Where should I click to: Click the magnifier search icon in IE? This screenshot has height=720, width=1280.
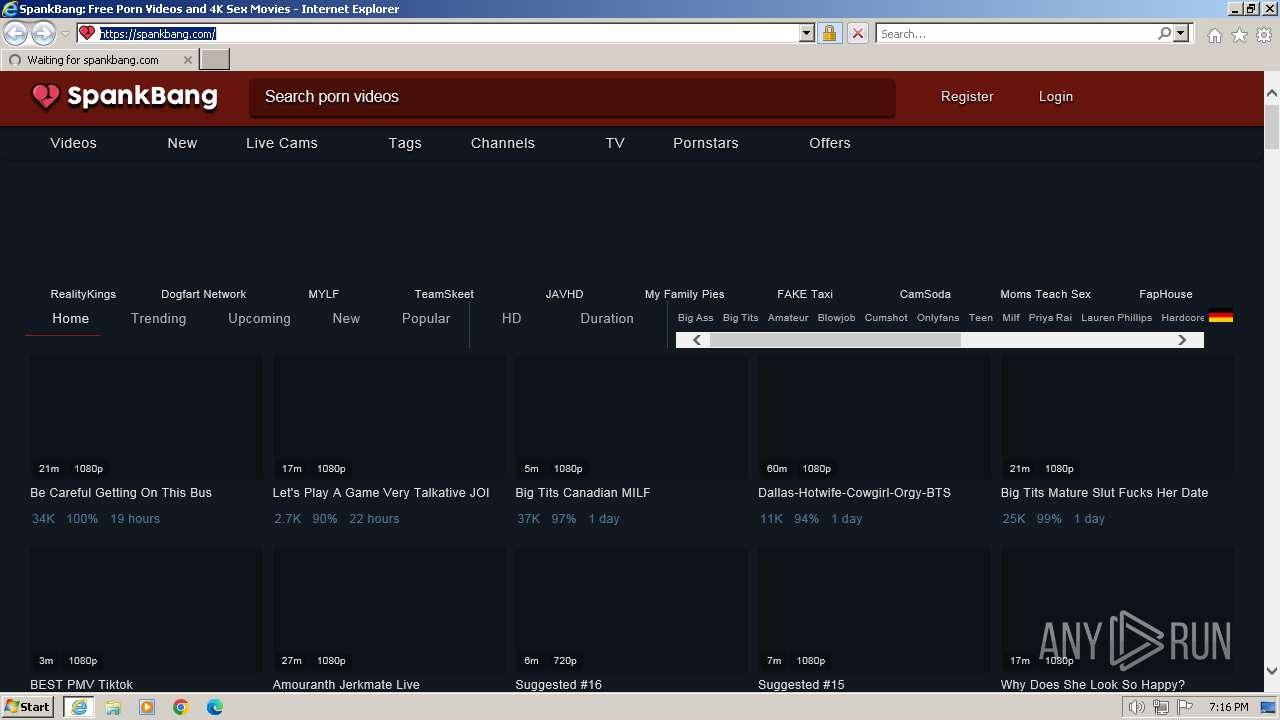pos(1164,33)
